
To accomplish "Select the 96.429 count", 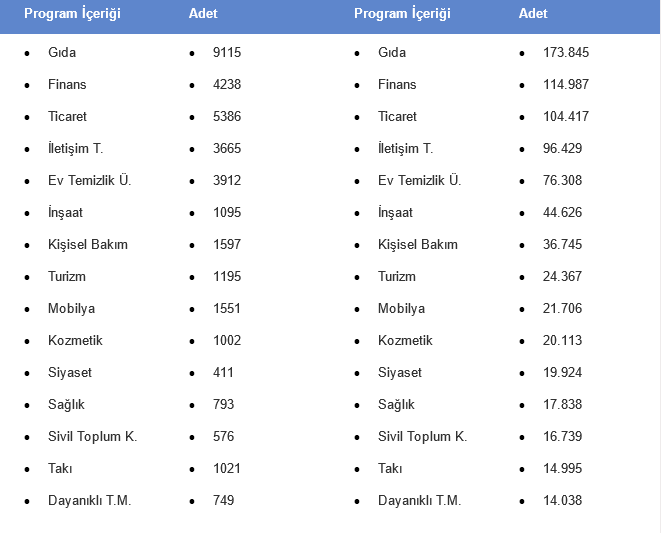I will (x=563, y=148).
